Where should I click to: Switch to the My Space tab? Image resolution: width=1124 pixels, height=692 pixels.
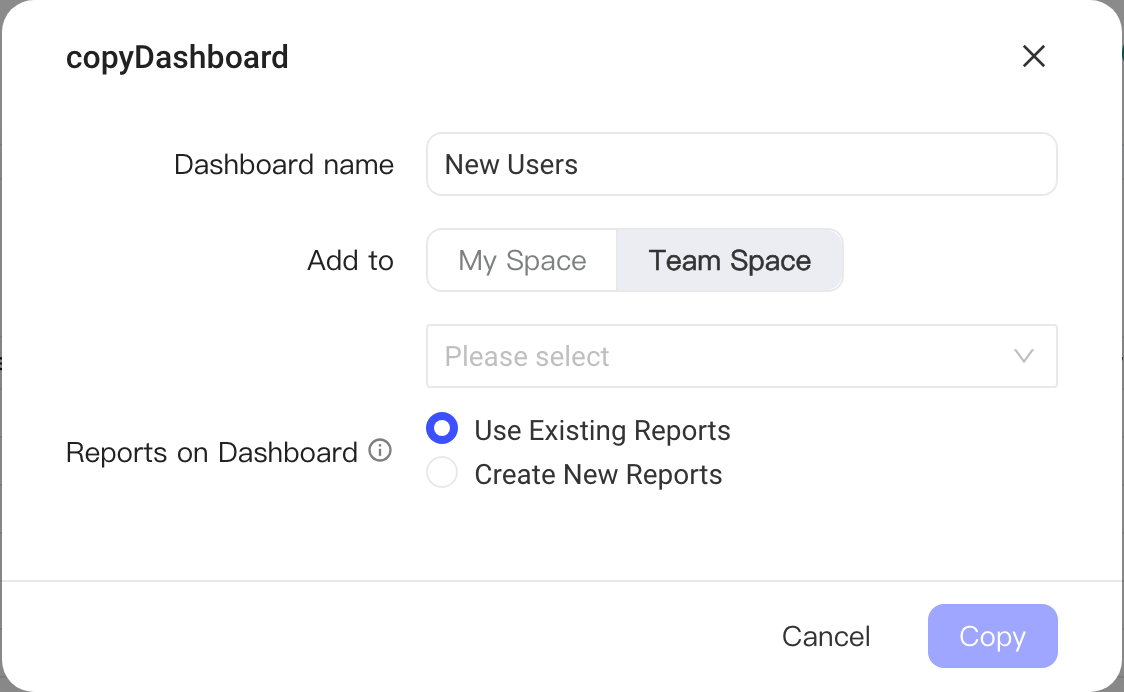pos(522,260)
